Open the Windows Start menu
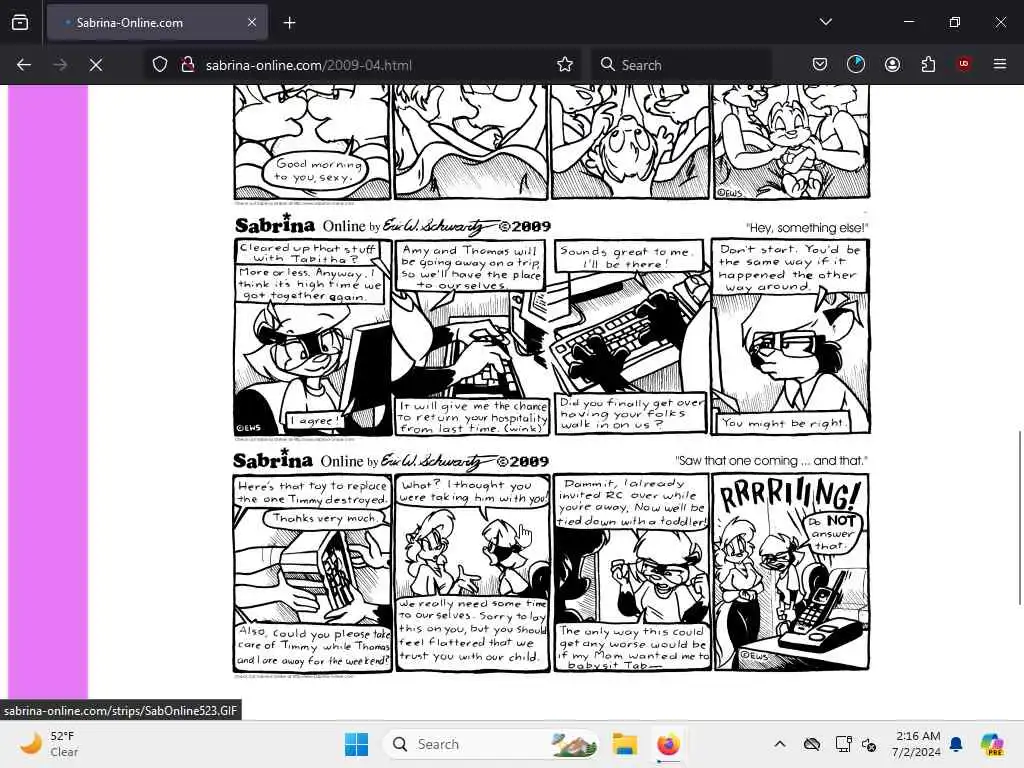 356,744
